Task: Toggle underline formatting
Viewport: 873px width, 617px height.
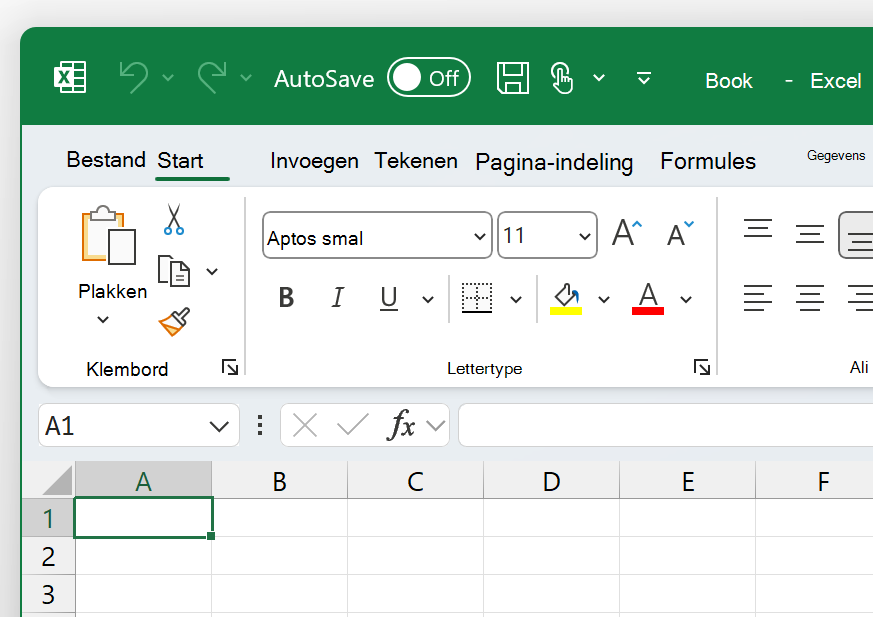Action: click(389, 298)
